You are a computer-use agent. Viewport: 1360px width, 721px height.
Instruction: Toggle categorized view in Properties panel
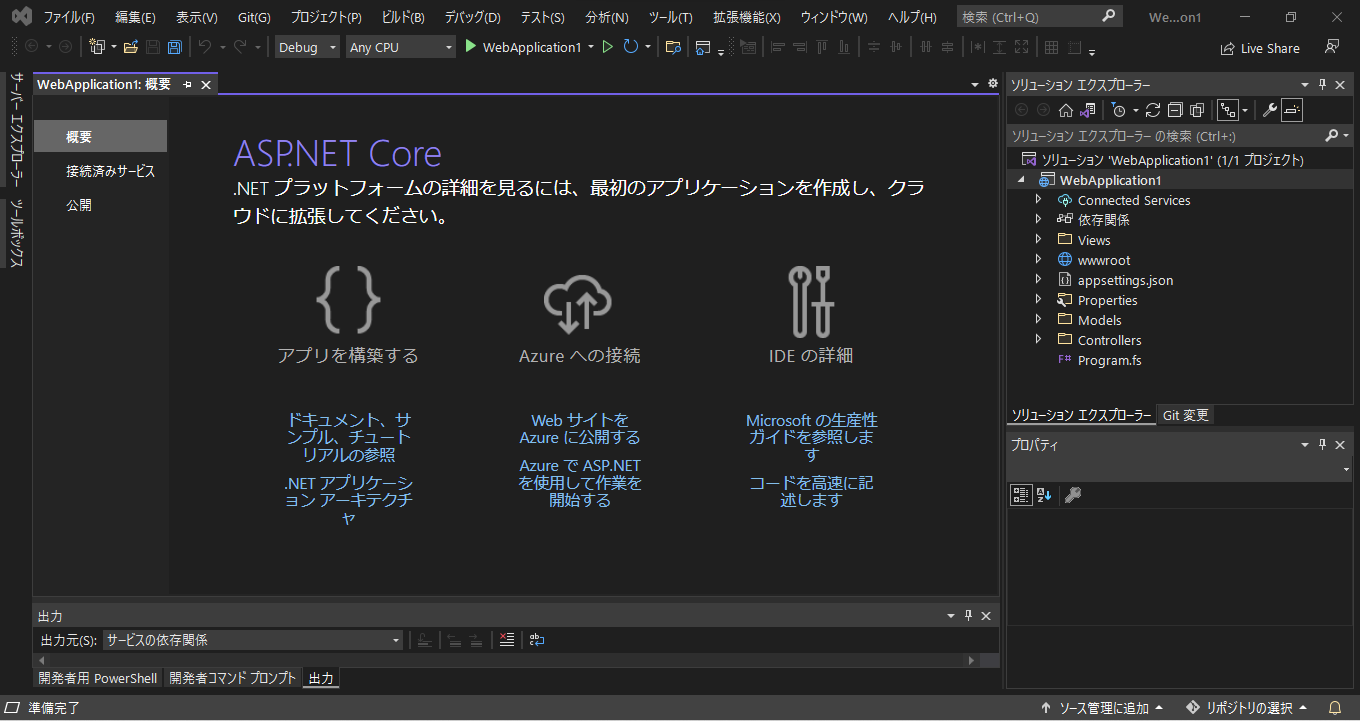point(1021,495)
